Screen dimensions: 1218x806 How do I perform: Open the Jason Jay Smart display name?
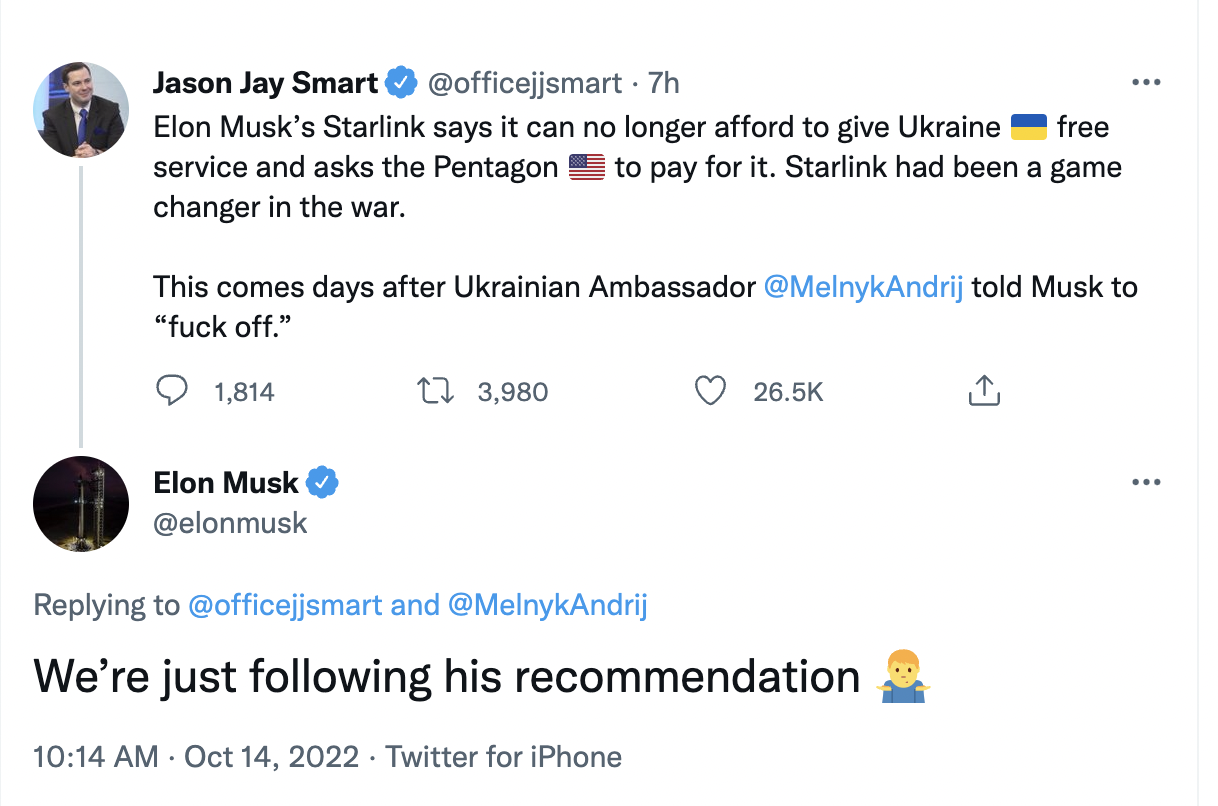(265, 83)
